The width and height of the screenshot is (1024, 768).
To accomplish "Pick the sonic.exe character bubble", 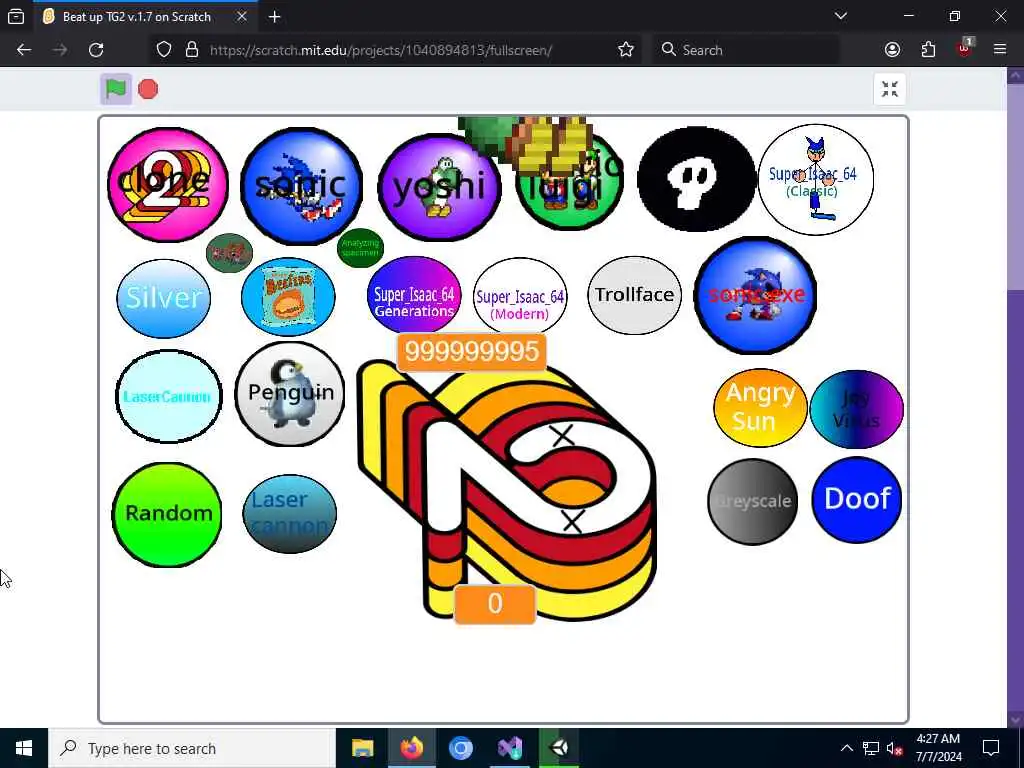I will [x=756, y=295].
